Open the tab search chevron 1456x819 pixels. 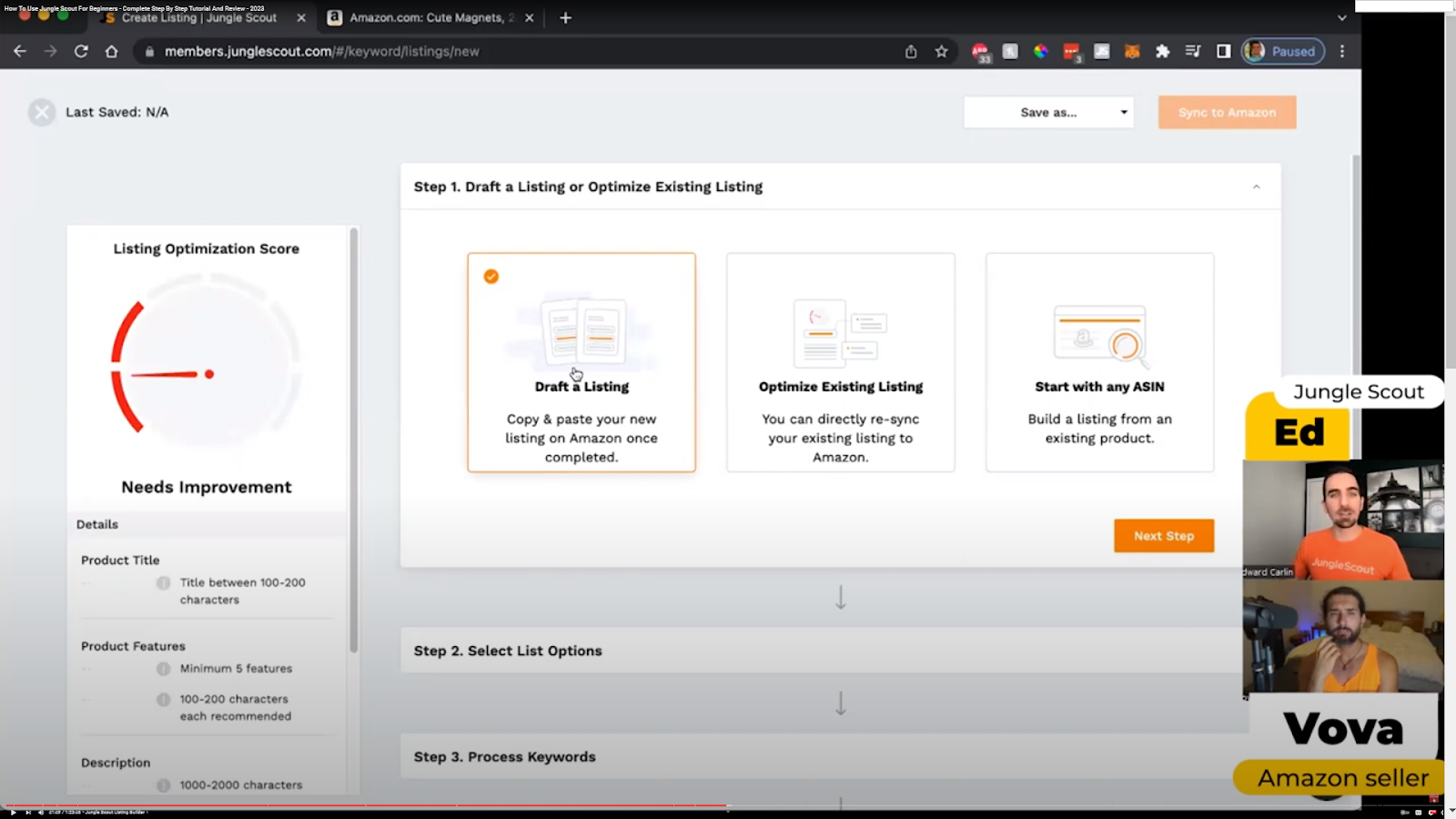click(x=1341, y=18)
